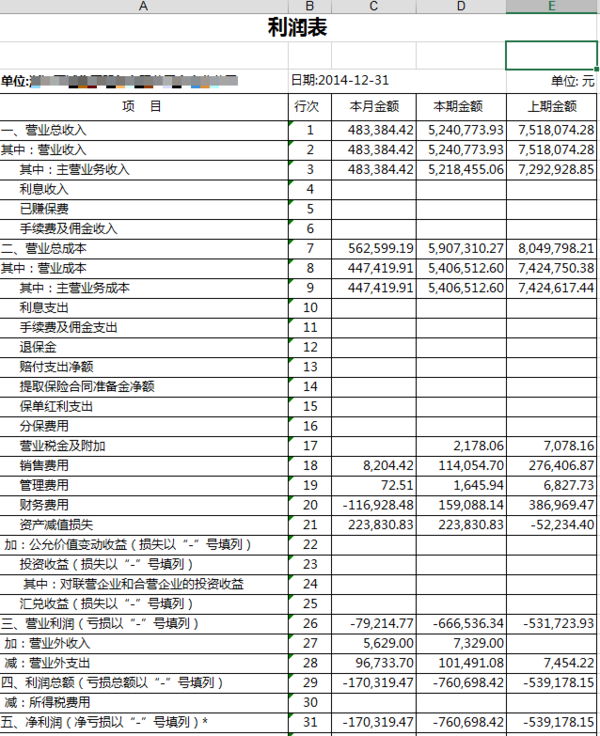
Task: Click the 管理费用 row label
Action: [x=44, y=485]
